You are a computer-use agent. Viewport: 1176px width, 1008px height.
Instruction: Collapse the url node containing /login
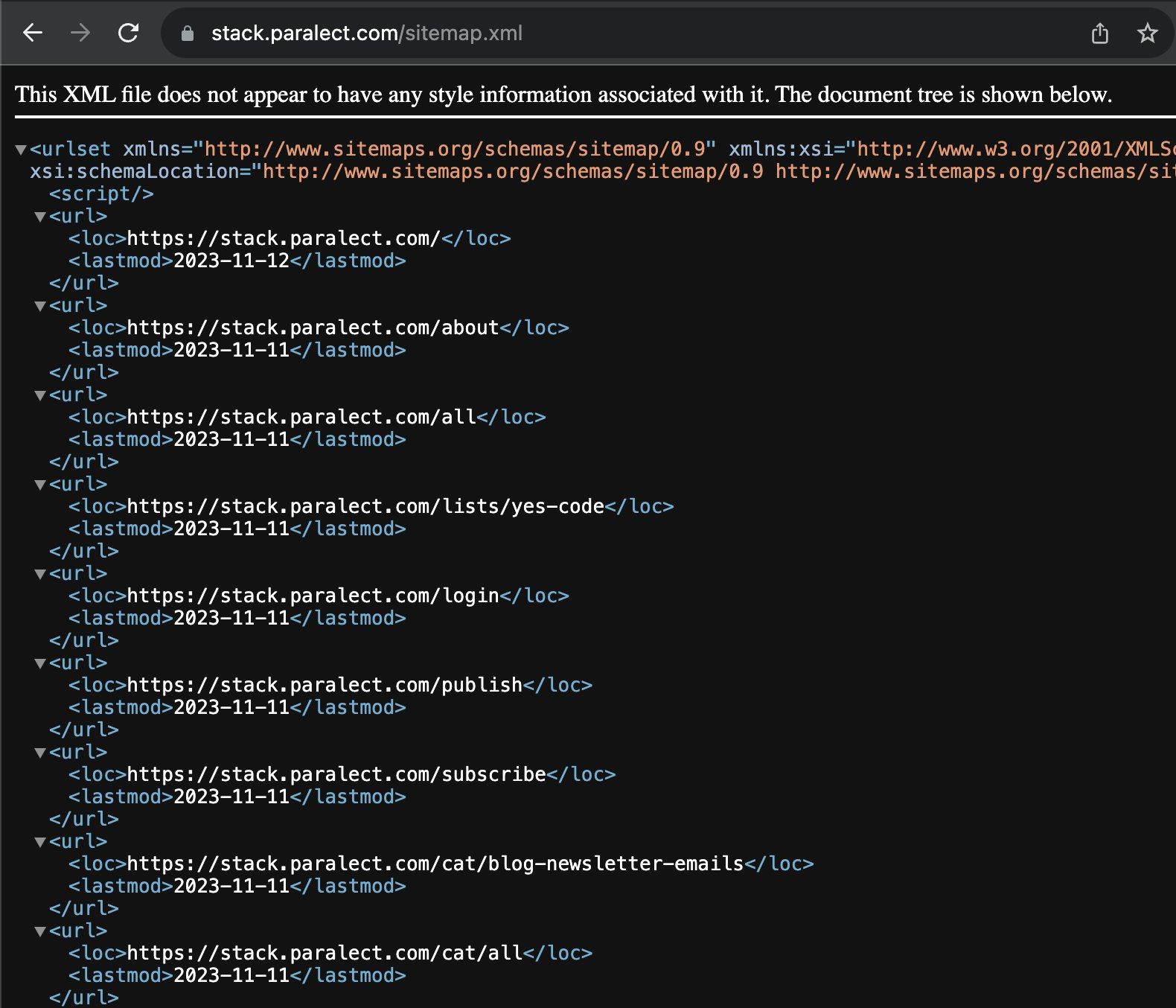40,574
